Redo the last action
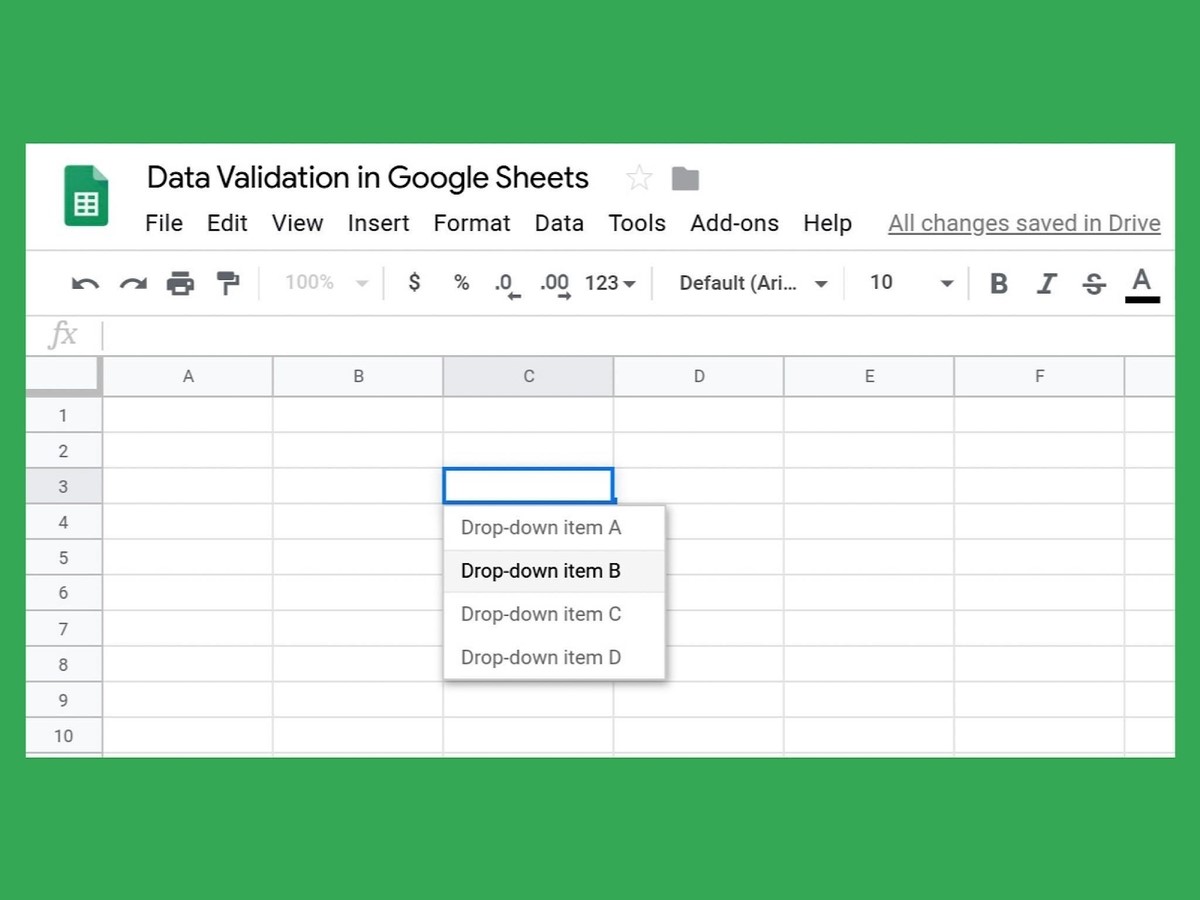 [133, 283]
